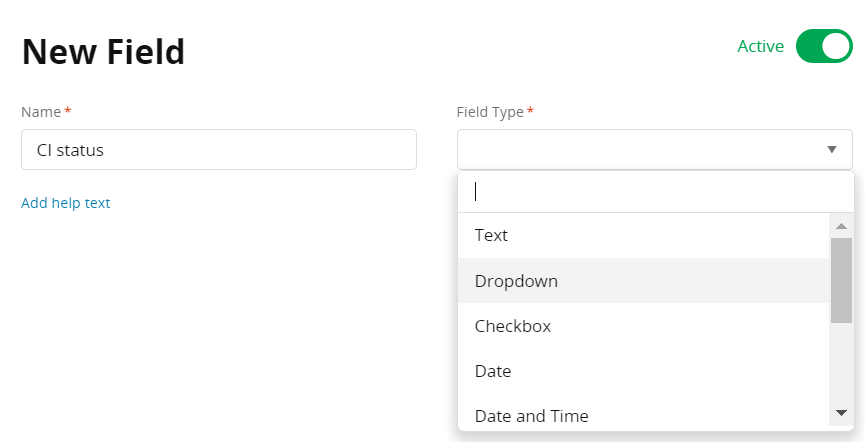The width and height of the screenshot is (865, 442).
Task: Click the field type list scrollbar thumb
Action: 841,280
